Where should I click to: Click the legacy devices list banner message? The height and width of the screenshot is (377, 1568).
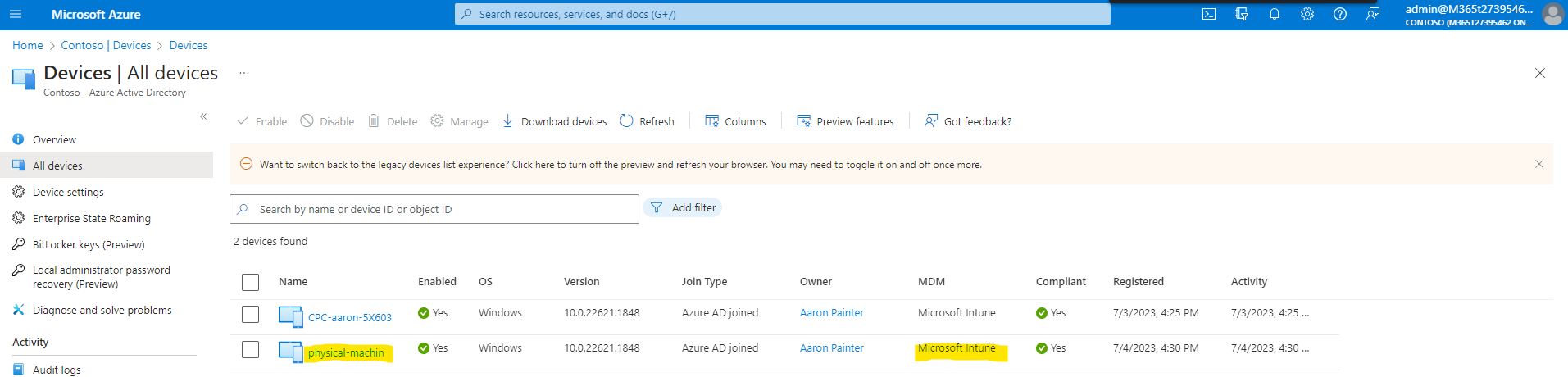click(x=620, y=165)
